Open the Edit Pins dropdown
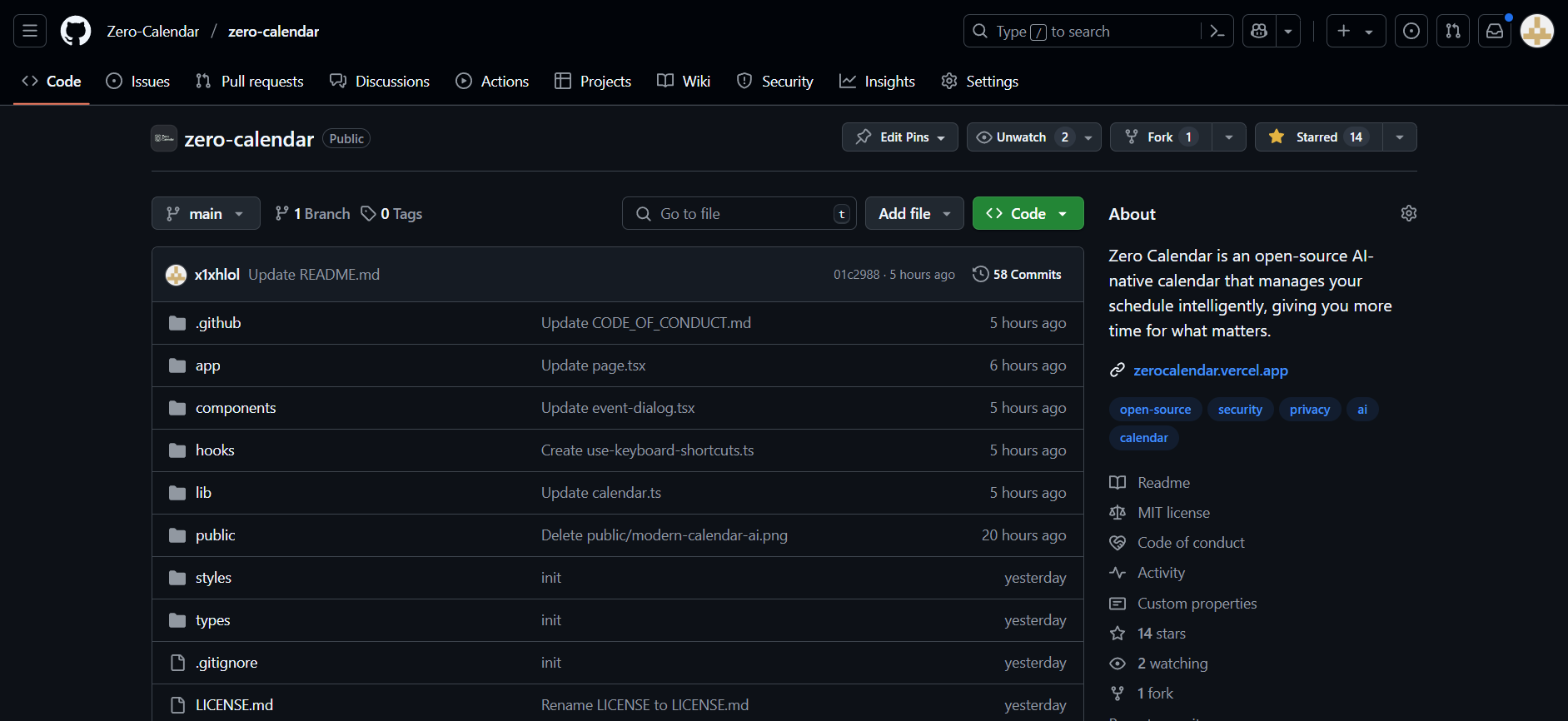The height and width of the screenshot is (721, 1568). click(x=900, y=137)
